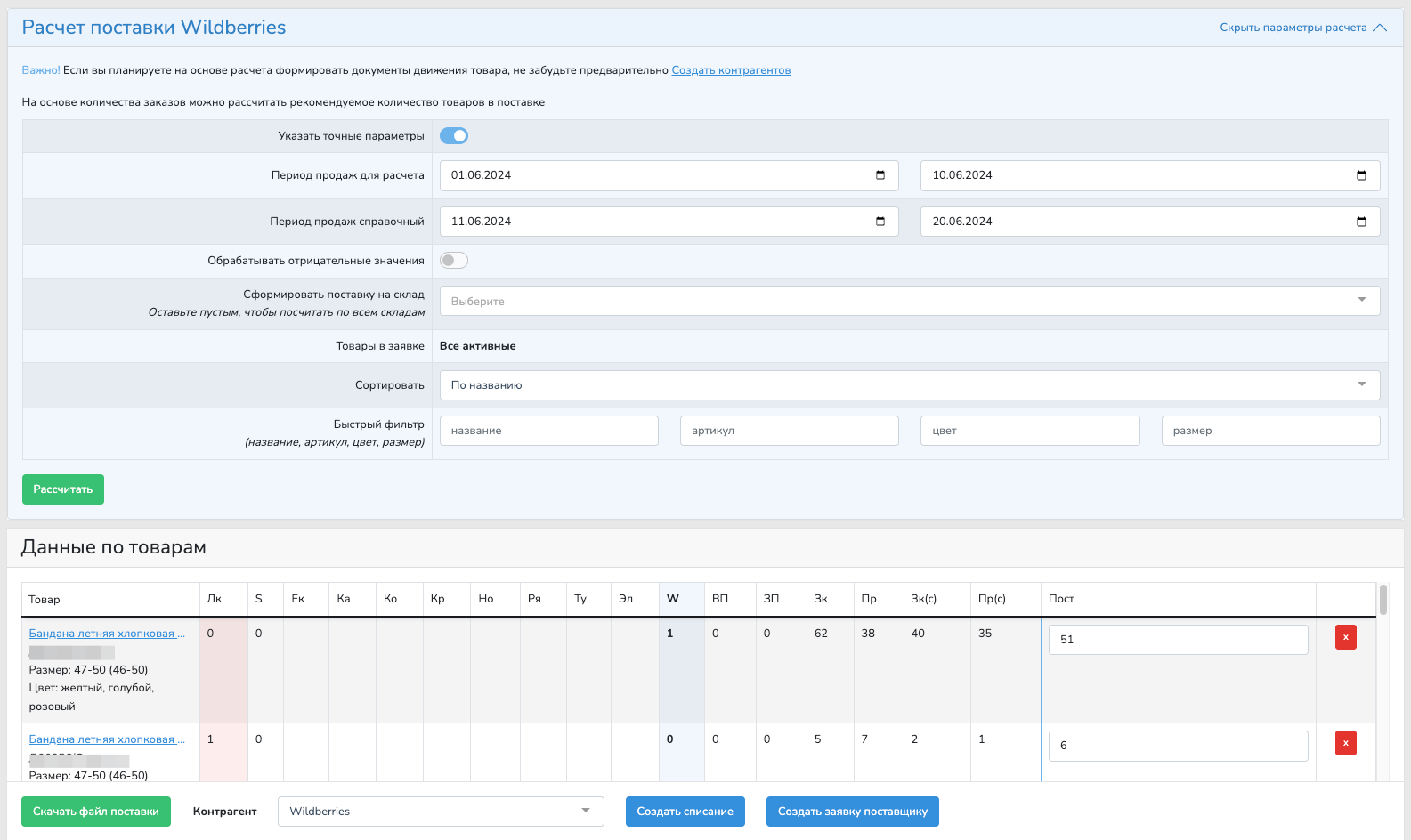The width and height of the screenshot is (1411, 840).
Task: Open calendar picker for calculation period start date
Action: [x=880, y=175]
